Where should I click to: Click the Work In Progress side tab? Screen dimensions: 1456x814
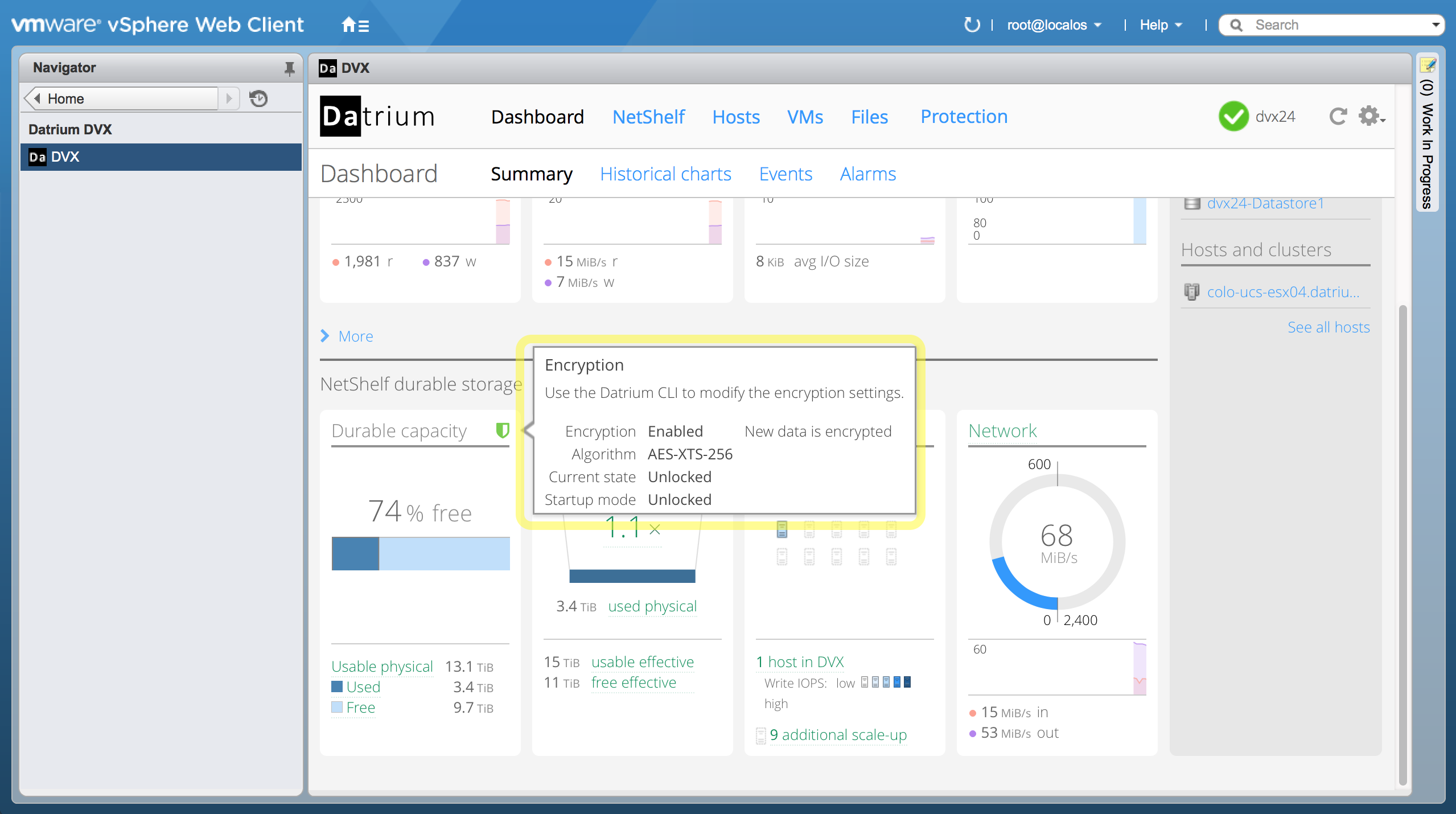[1428, 133]
